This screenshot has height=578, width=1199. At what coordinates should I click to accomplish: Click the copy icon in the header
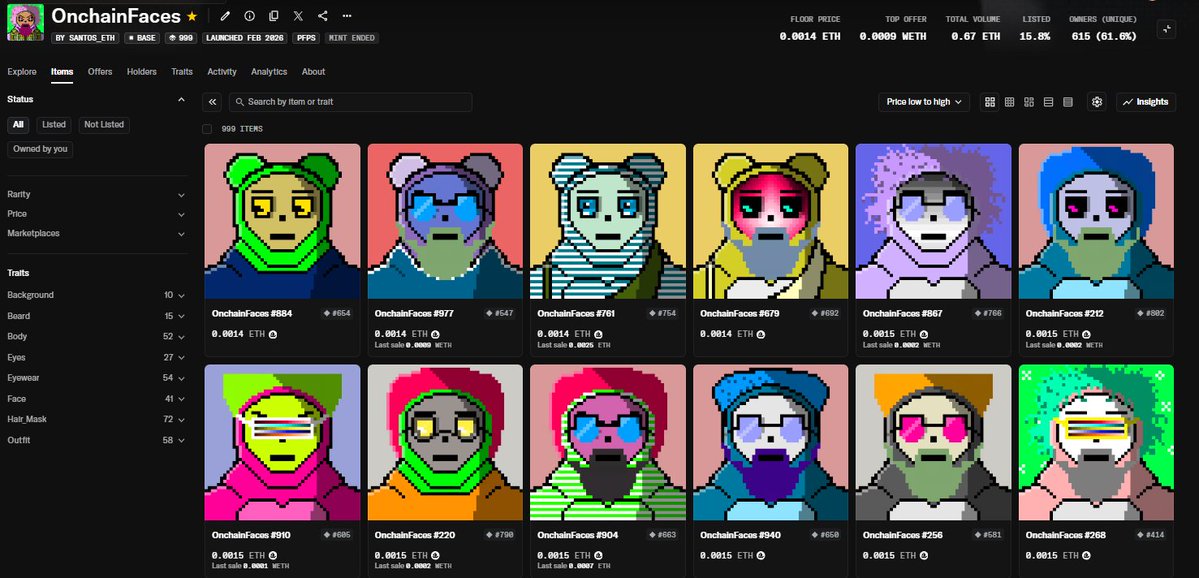(274, 16)
